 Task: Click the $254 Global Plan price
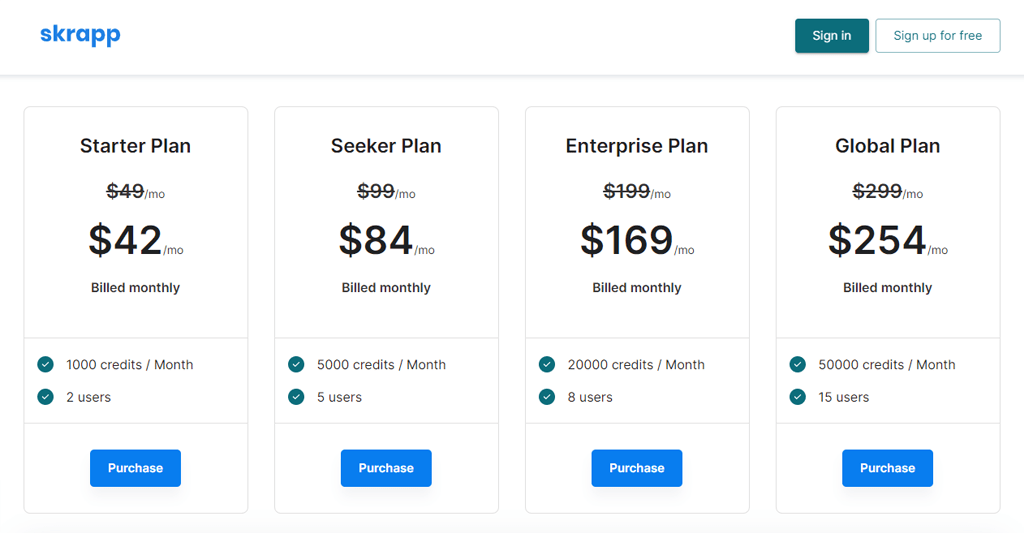(x=877, y=240)
